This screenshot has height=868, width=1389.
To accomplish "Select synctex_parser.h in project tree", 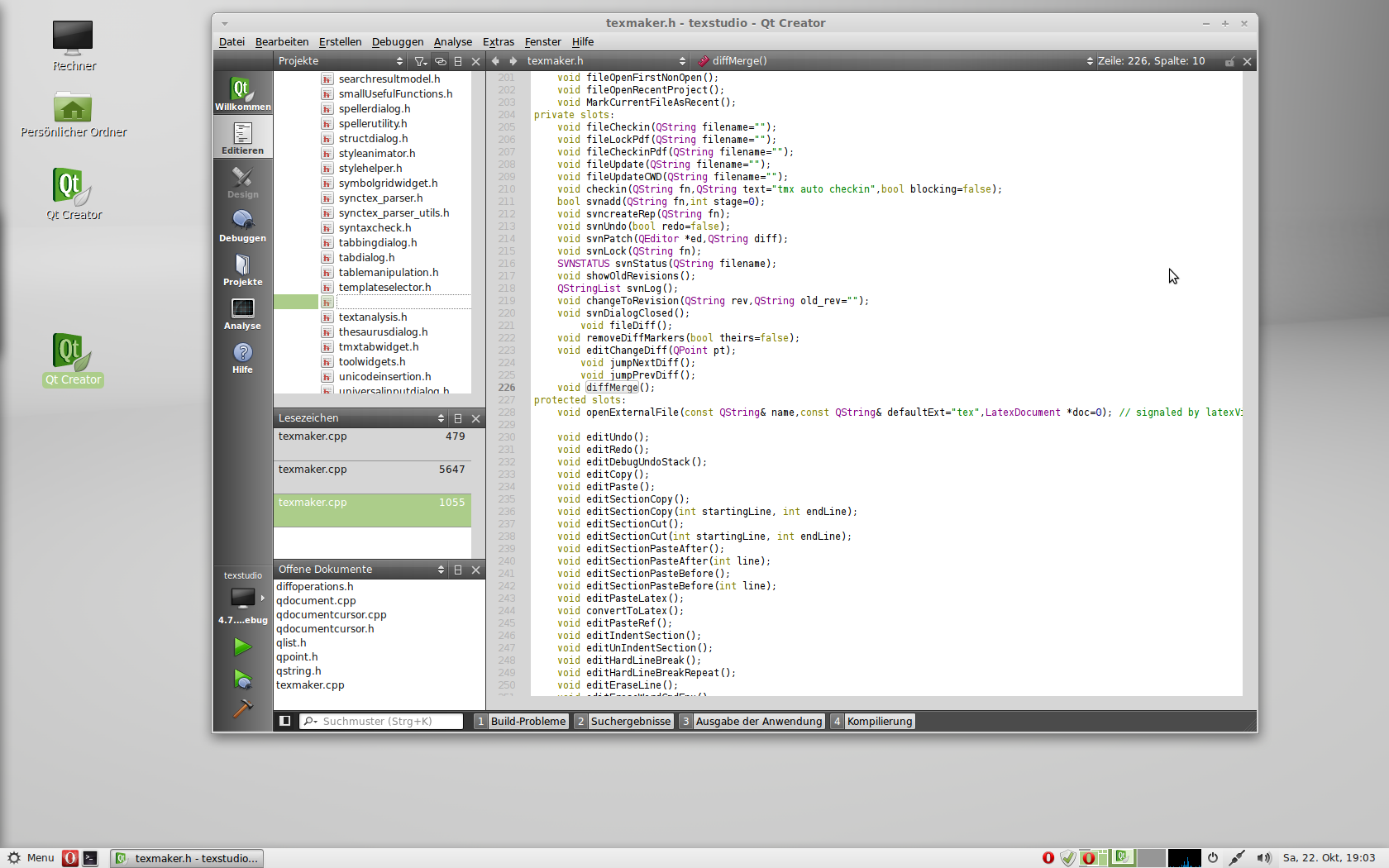I will (x=380, y=198).
